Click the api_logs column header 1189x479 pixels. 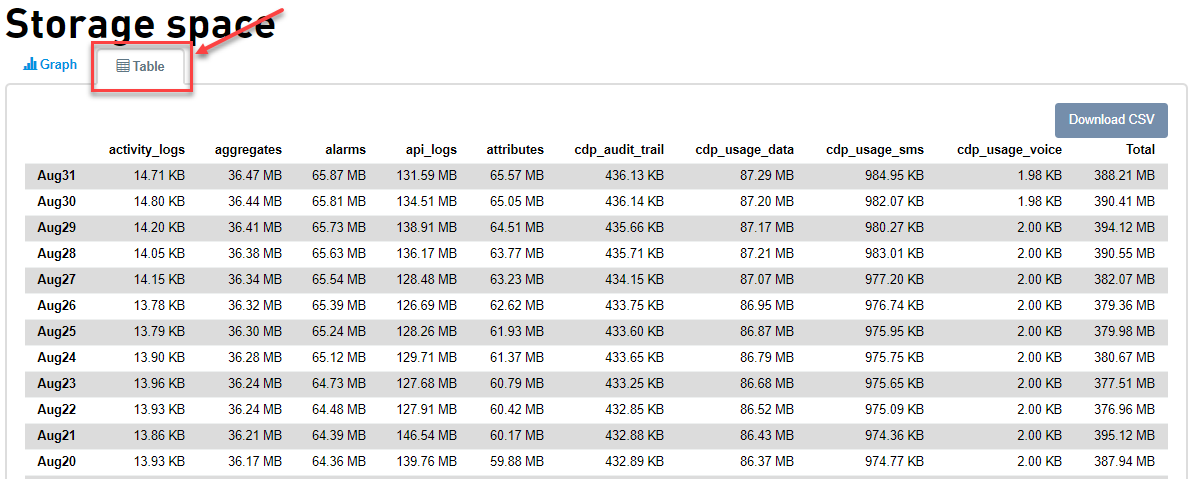[x=431, y=150]
